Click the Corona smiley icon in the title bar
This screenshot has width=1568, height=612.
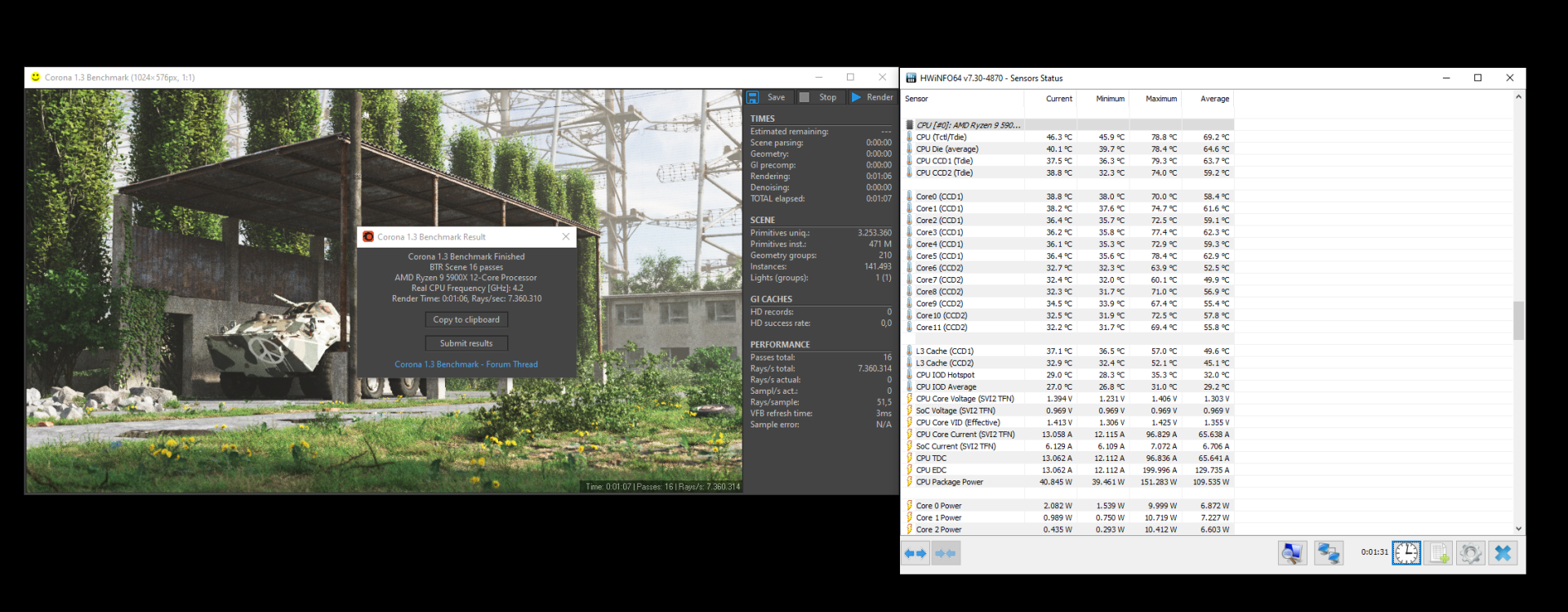36,77
